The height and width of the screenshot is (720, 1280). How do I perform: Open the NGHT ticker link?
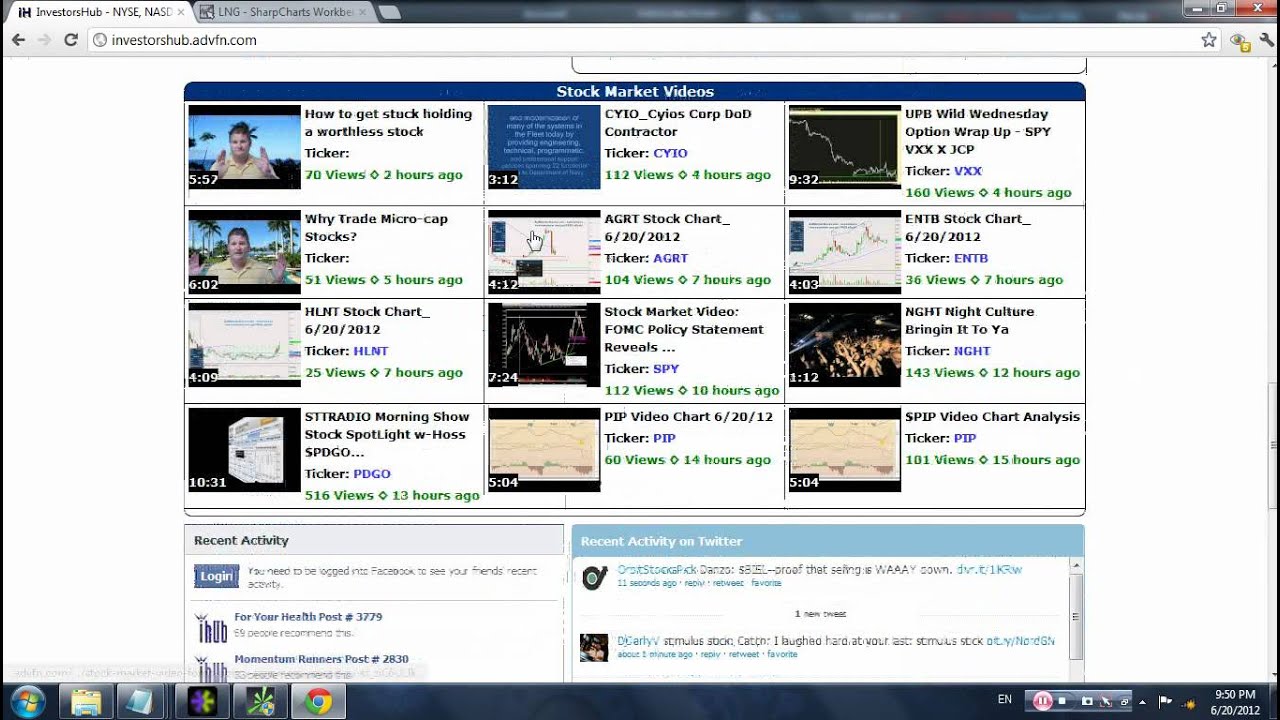tap(972, 351)
